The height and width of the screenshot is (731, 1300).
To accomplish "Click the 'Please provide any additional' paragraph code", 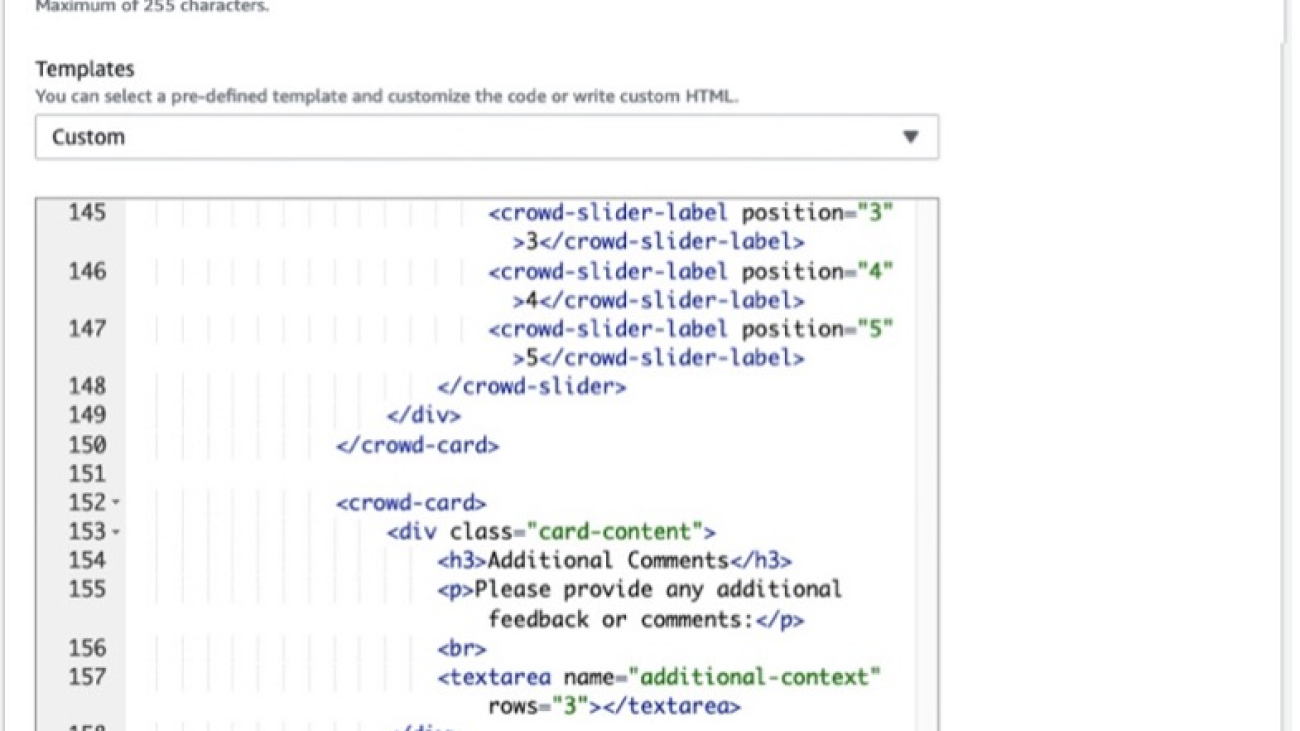I will click(x=640, y=590).
